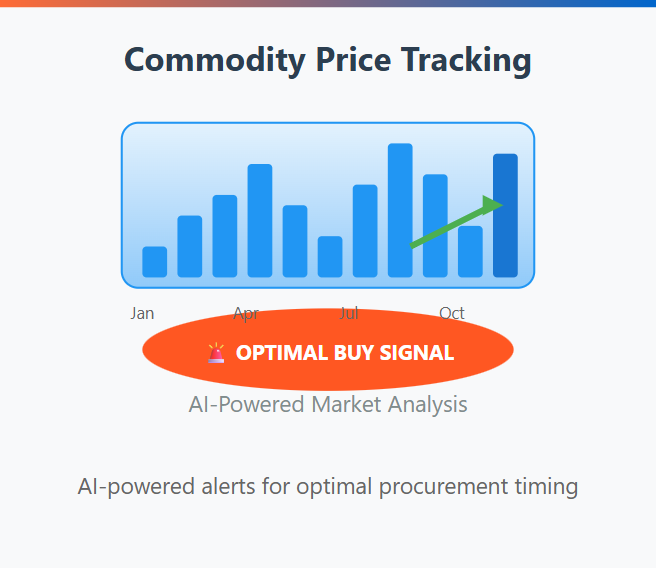Click the seventh bar above Jul
Screen dimensions: 656x568
[365, 231]
